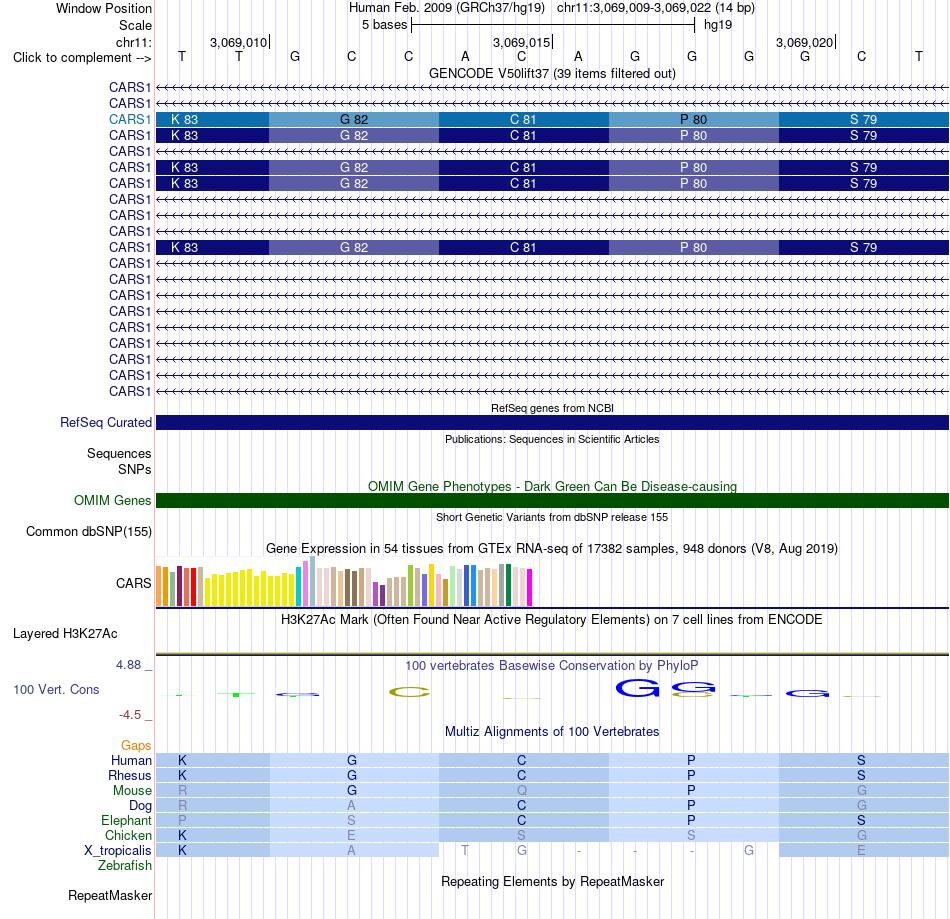
Task: Click the orange Gaps label
Action: tap(136, 746)
